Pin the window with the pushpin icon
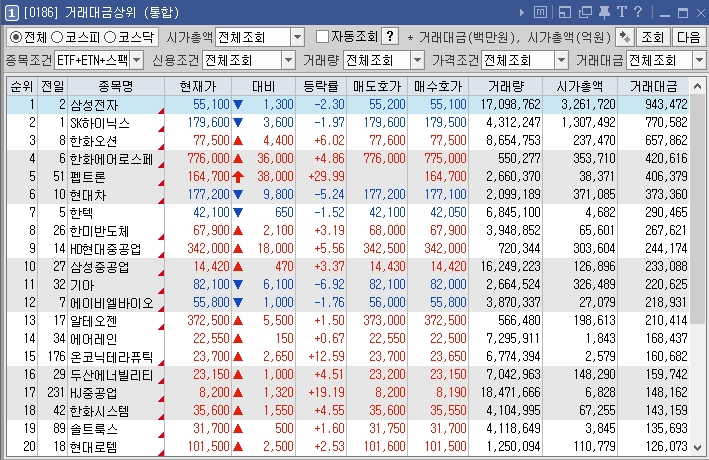The image size is (709, 460). pos(605,12)
